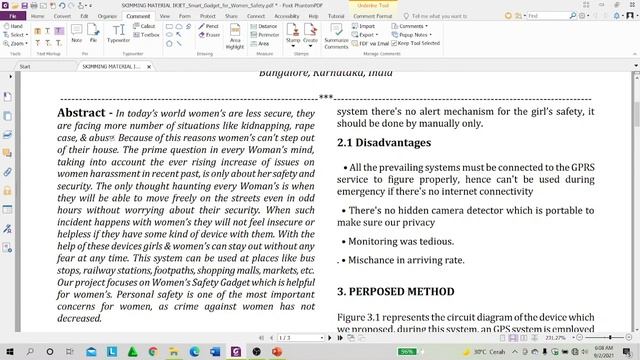This screenshot has width=640, height=360.
Task: Switch to the Home ribbon tab
Action: 38,16
